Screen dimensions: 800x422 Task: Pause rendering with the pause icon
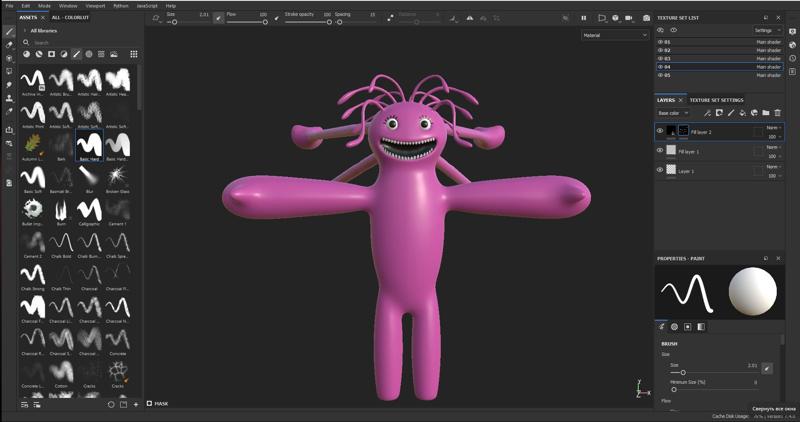click(x=584, y=18)
